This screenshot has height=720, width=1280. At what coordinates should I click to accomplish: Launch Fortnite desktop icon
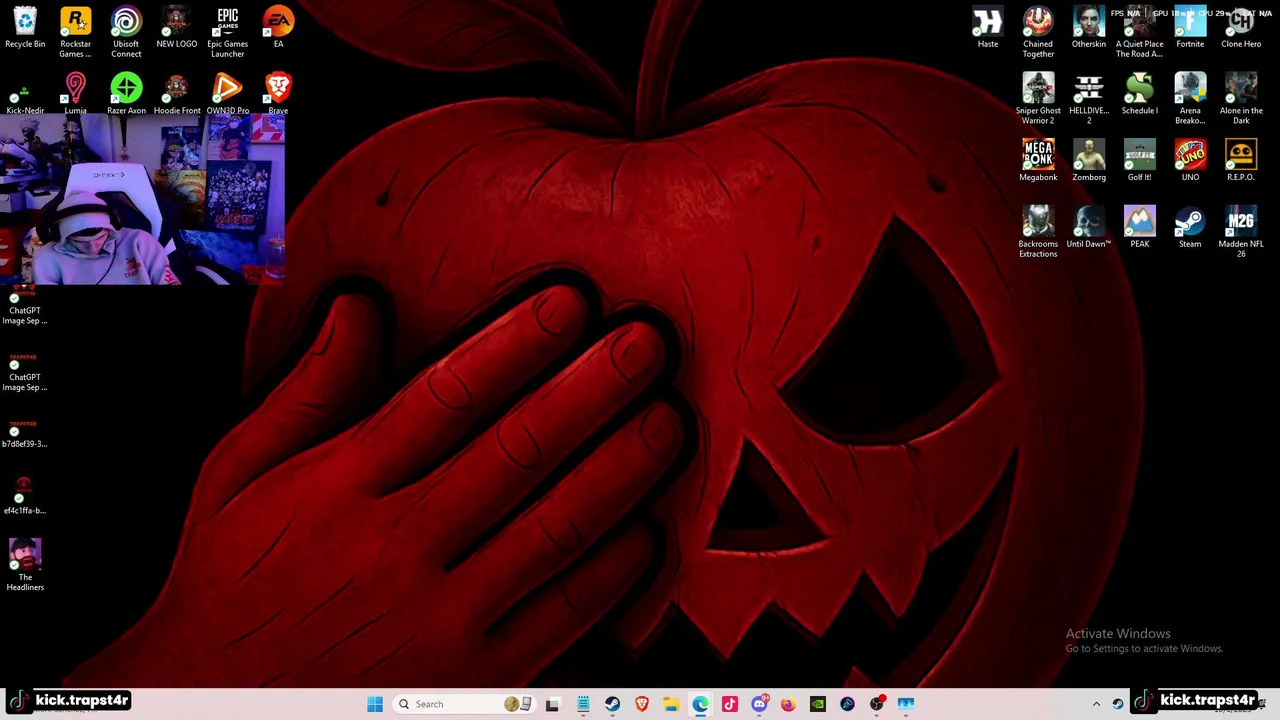coord(1190,28)
